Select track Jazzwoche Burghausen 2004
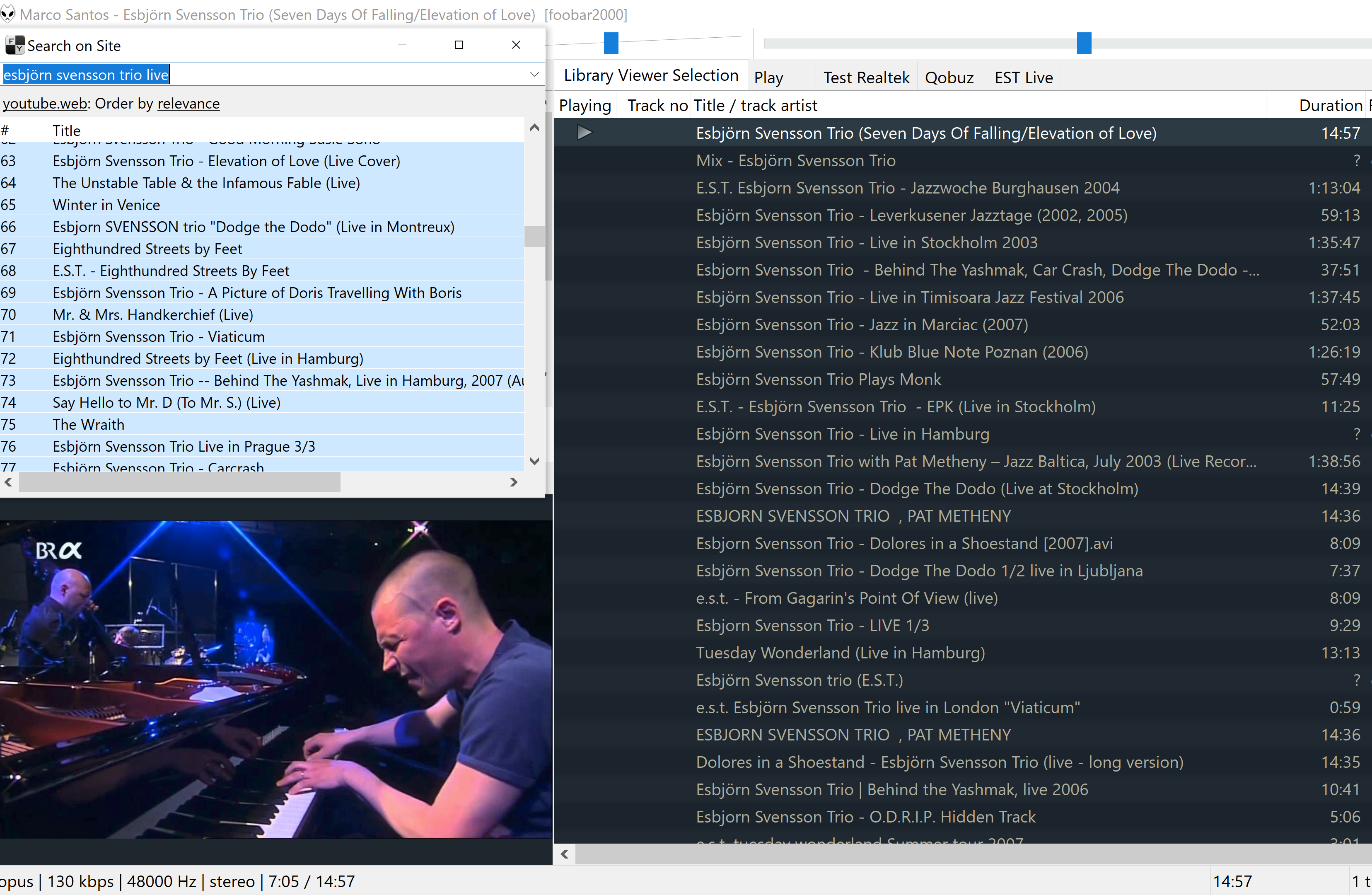 pyautogui.click(x=963, y=187)
